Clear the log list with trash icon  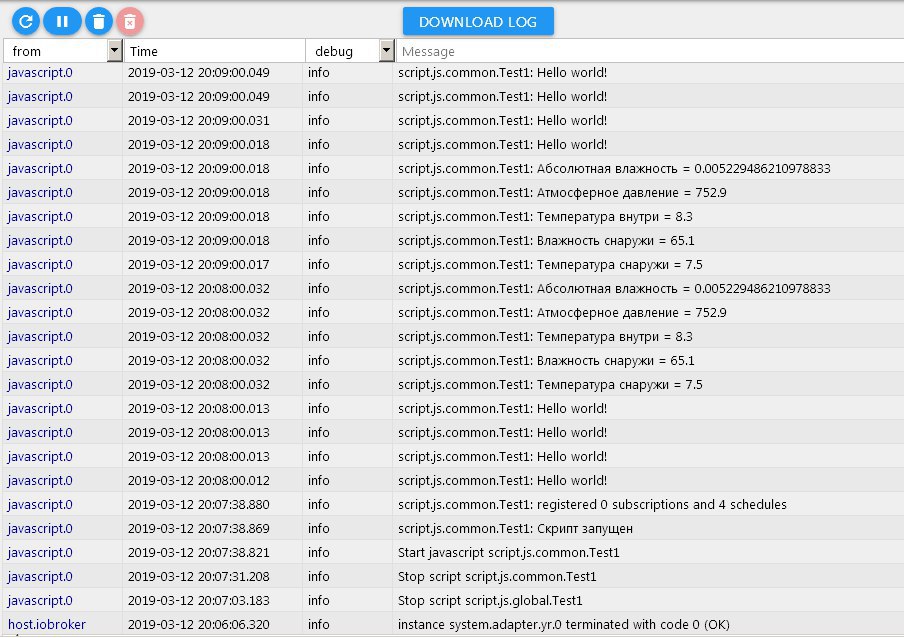(x=99, y=22)
